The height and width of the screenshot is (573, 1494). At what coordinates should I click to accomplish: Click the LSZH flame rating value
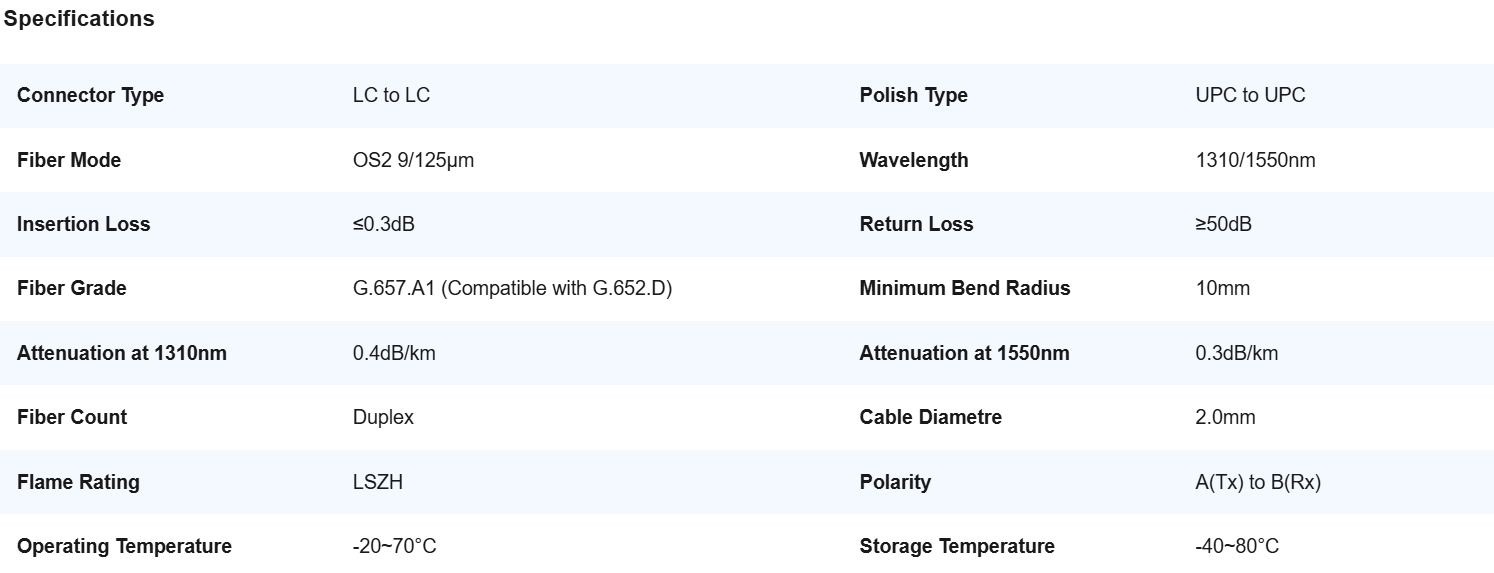click(378, 482)
